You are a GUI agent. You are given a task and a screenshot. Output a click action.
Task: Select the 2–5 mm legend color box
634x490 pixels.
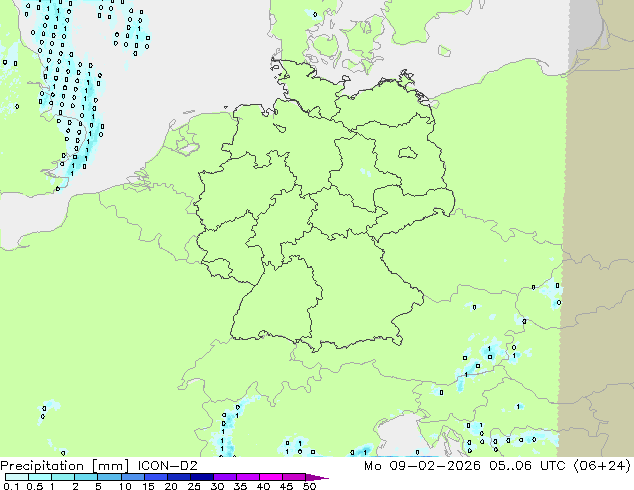click(86, 477)
